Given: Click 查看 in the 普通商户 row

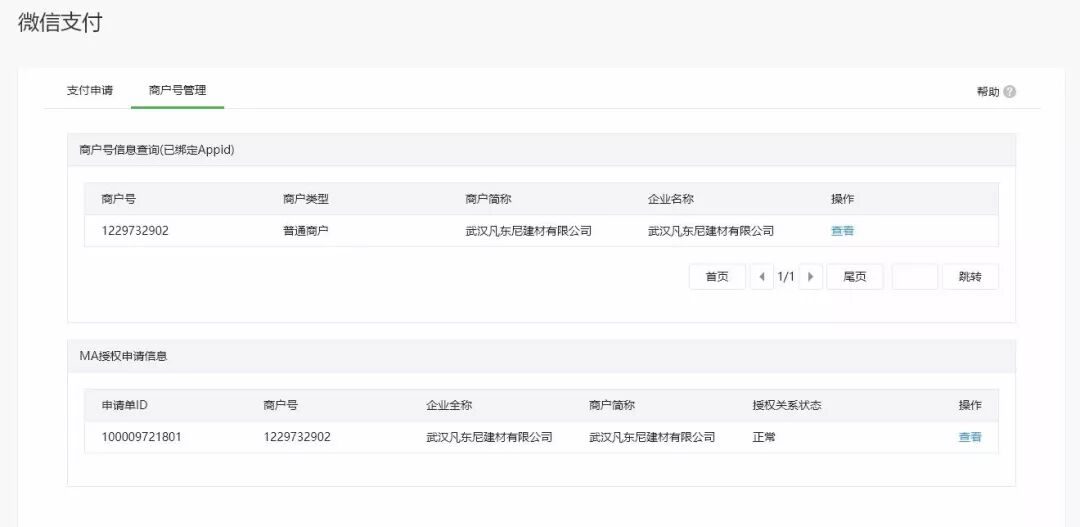Looking at the screenshot, I should [842, 231].
